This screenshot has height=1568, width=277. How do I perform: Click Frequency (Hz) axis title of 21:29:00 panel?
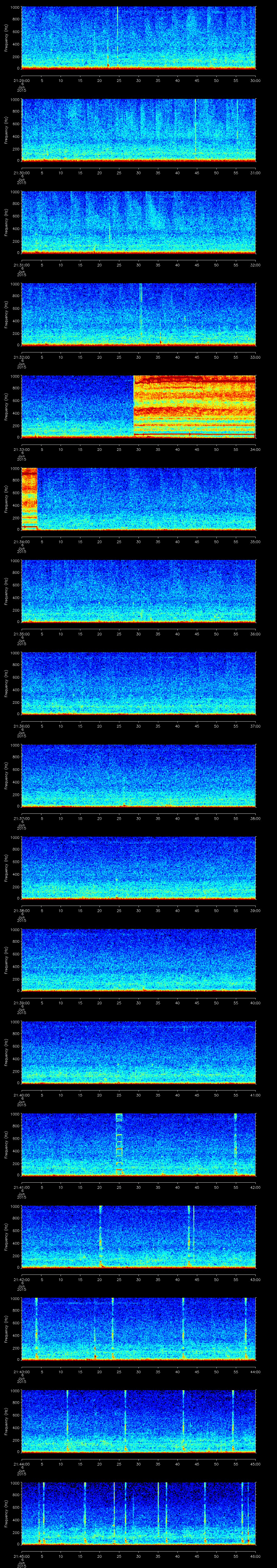pyautogui.click(x=7, y=38)
